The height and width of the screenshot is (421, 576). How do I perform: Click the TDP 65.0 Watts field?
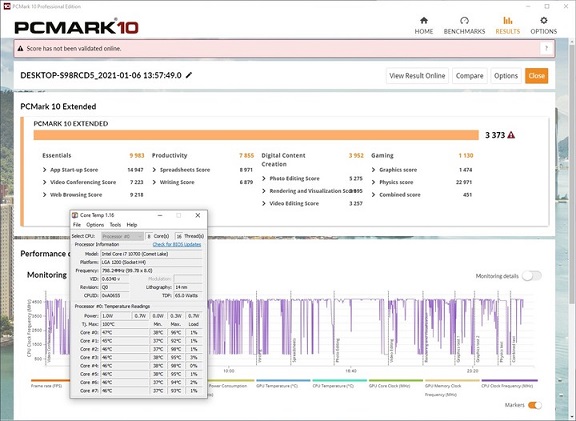point(188,295)
